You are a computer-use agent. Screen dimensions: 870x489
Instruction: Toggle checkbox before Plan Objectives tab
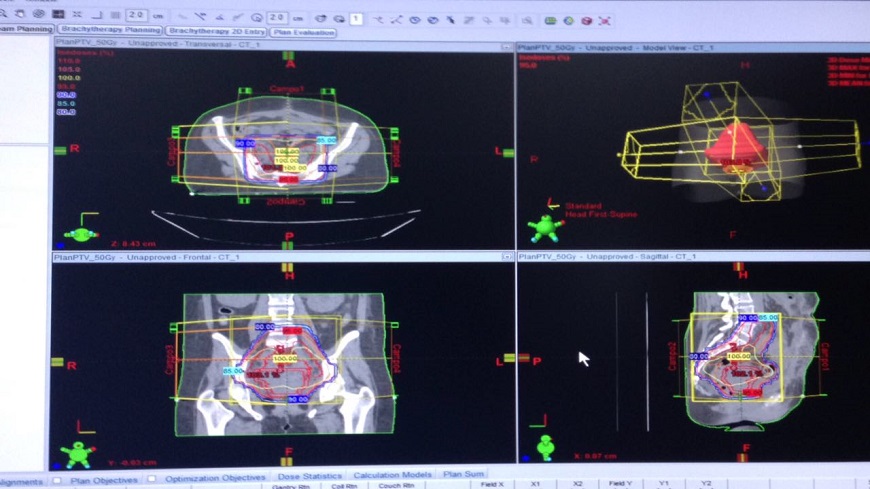pos(57,480)
